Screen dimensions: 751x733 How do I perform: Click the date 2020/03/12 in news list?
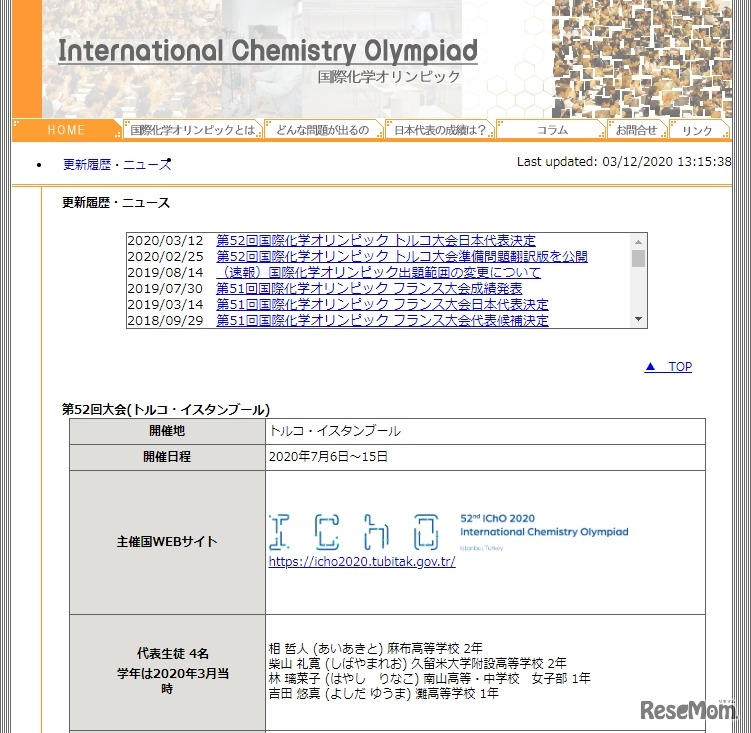point(165,241)
